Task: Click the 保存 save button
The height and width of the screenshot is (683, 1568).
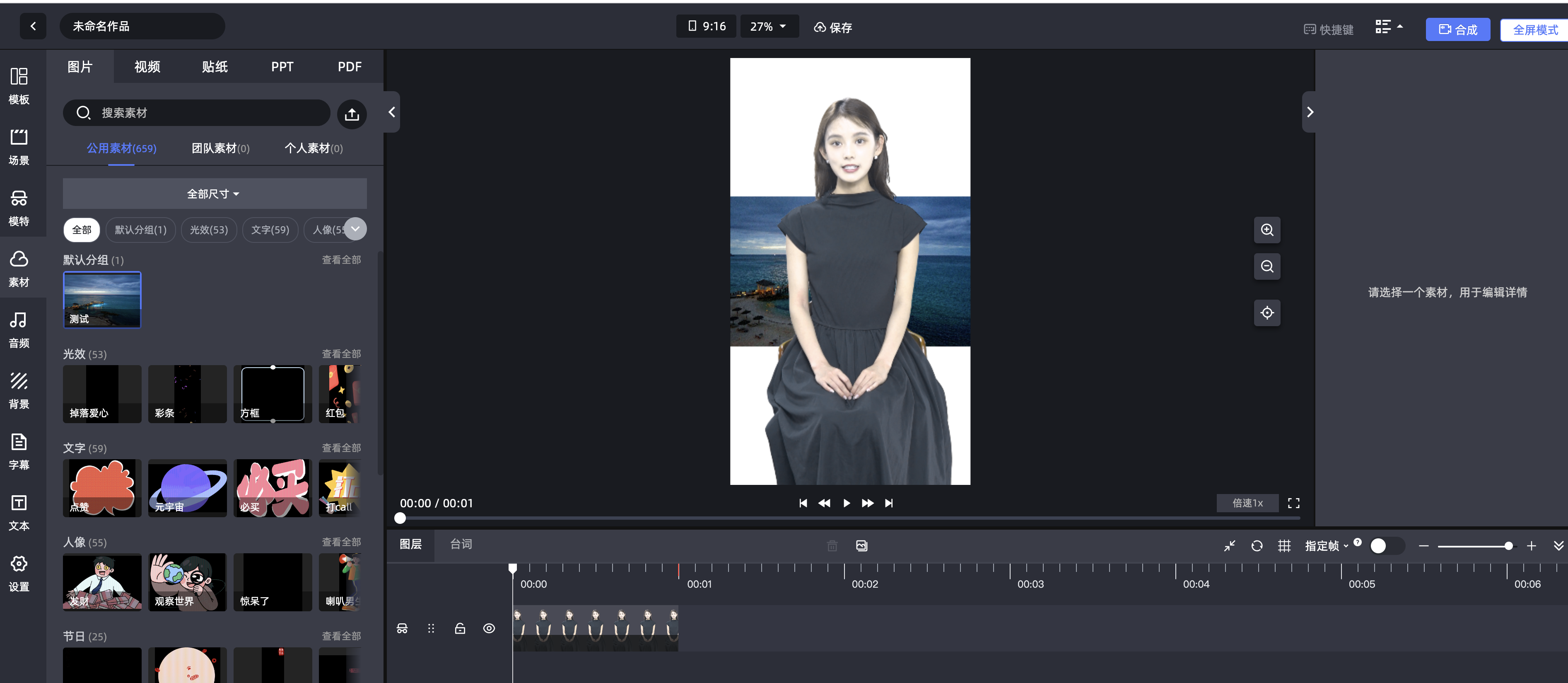Action: pyautogui.click(x=833, y=27)
